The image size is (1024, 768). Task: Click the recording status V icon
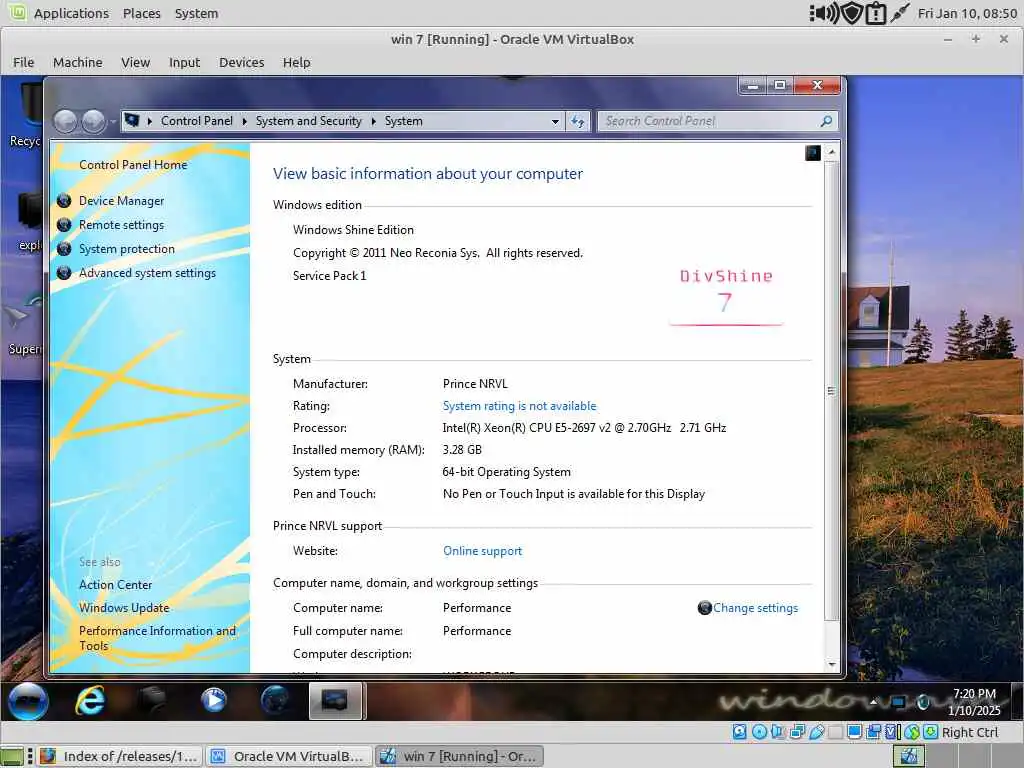(x=891, y=732)
